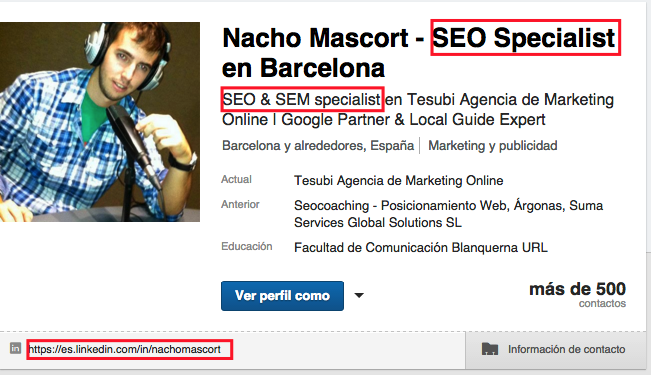Click the Barcelona y alrededores, España location
Screen dimensions: 651x375
pyautogui.click(x=318, y=146)
